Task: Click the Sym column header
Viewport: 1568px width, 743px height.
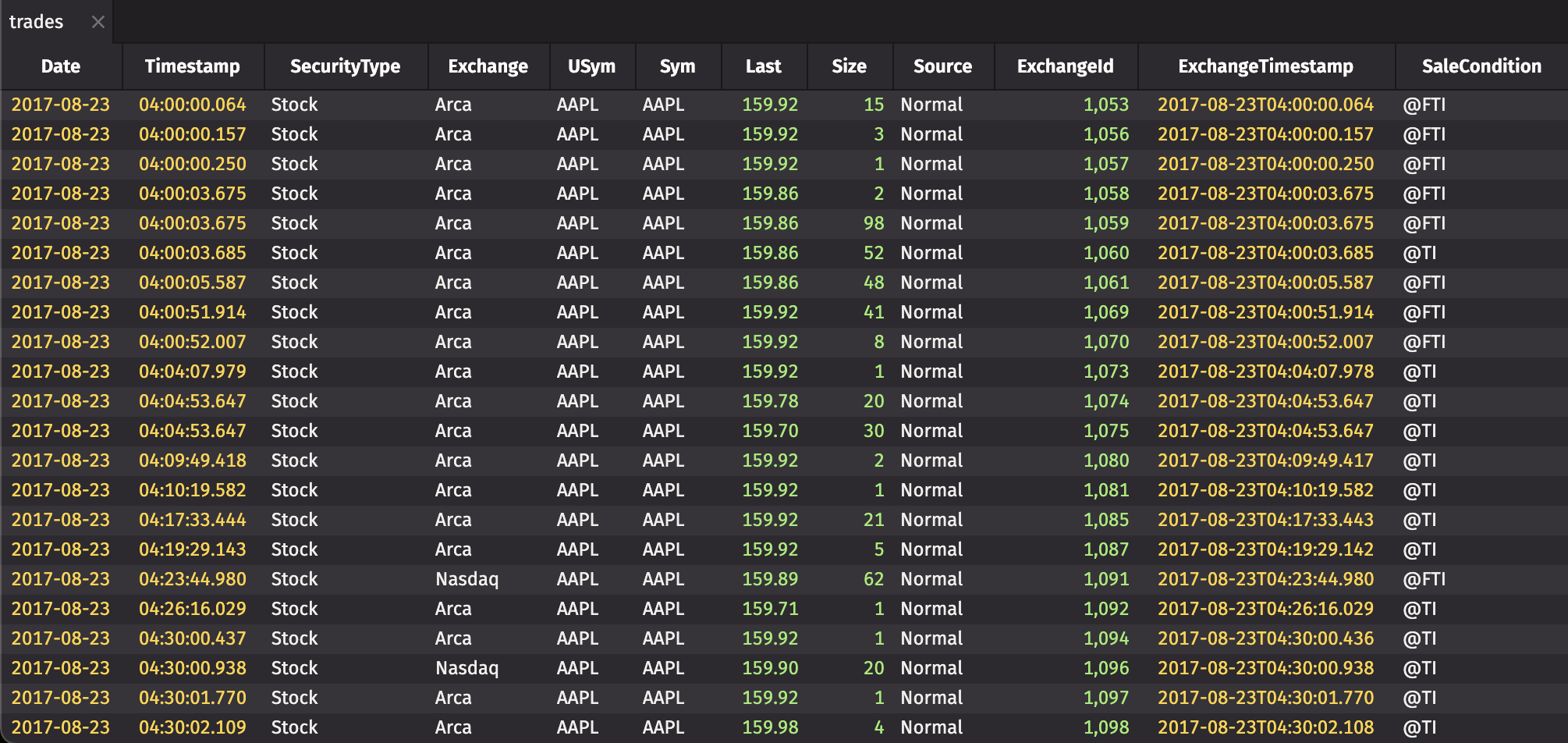Action: [x=677, y=66]
